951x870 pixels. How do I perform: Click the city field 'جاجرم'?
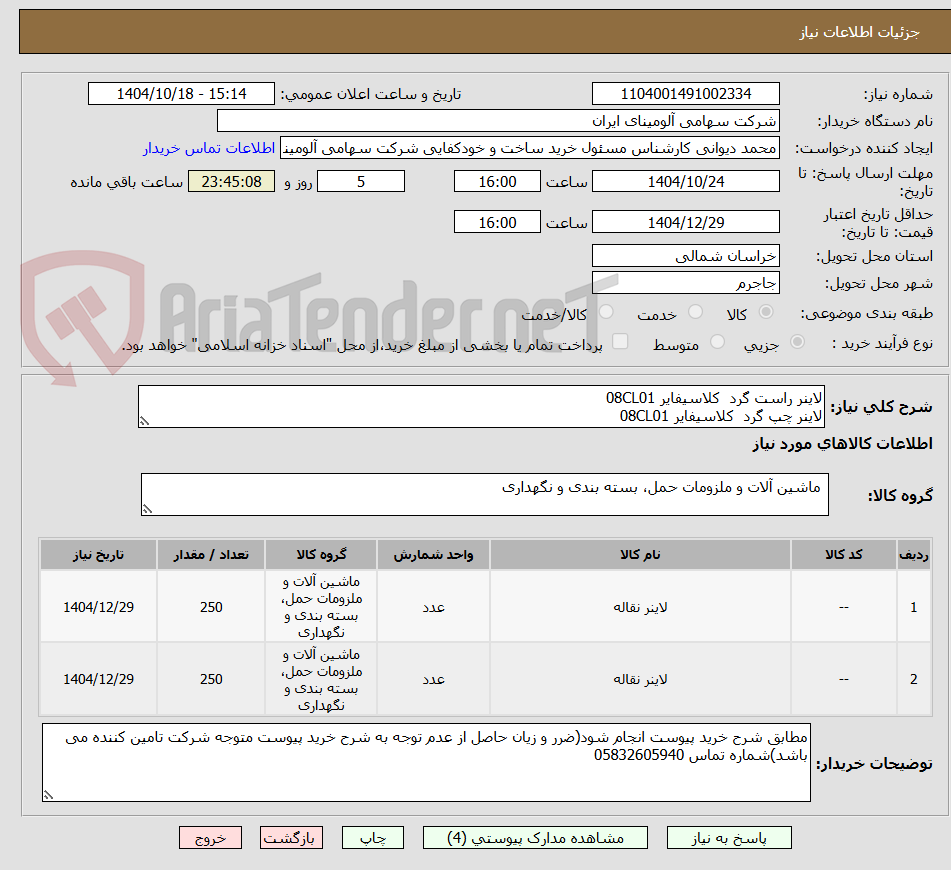click(685, 283)
